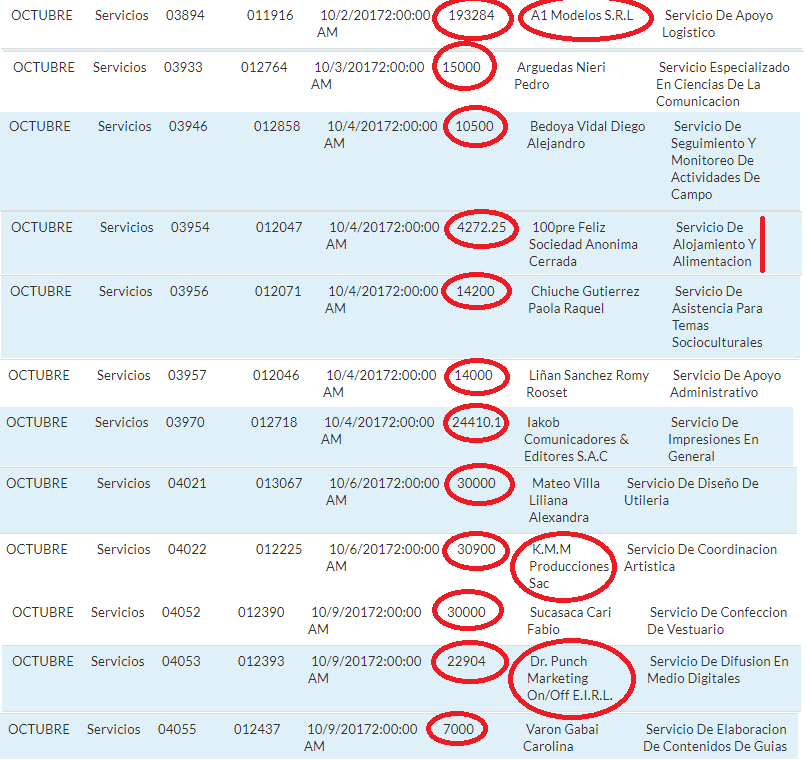Screen dimensions: 807x760
Task: Click order number 03956
Action: [189, 292]
